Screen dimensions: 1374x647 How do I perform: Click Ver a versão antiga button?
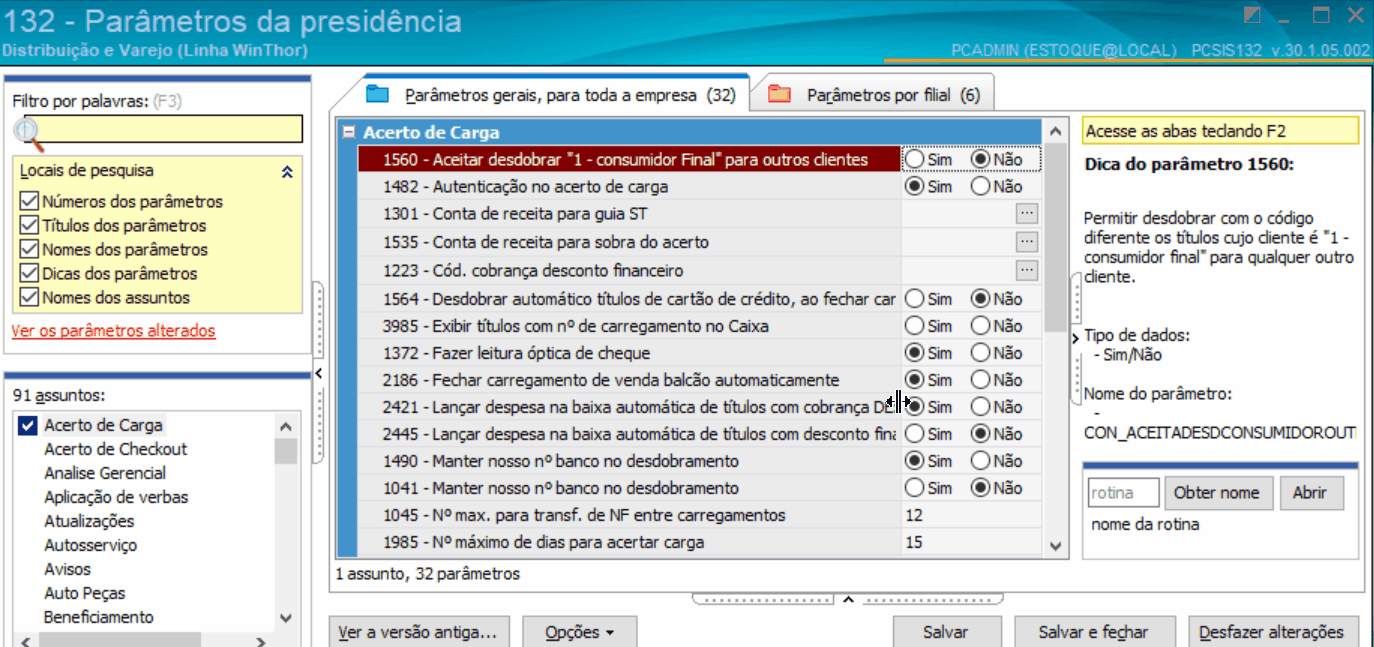(419, 632)
